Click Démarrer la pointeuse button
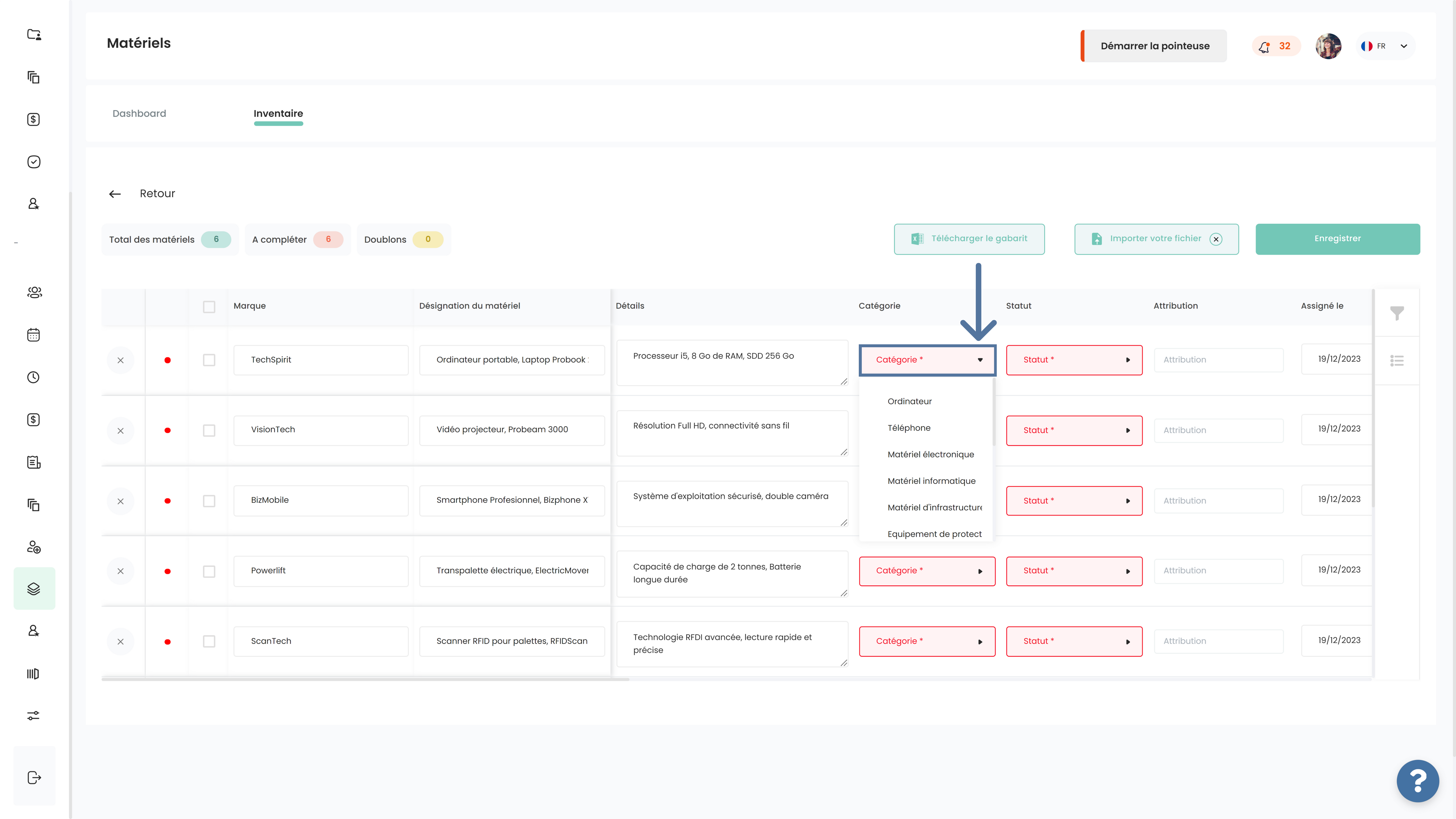1456x819 pixels. coord(1154,46)
